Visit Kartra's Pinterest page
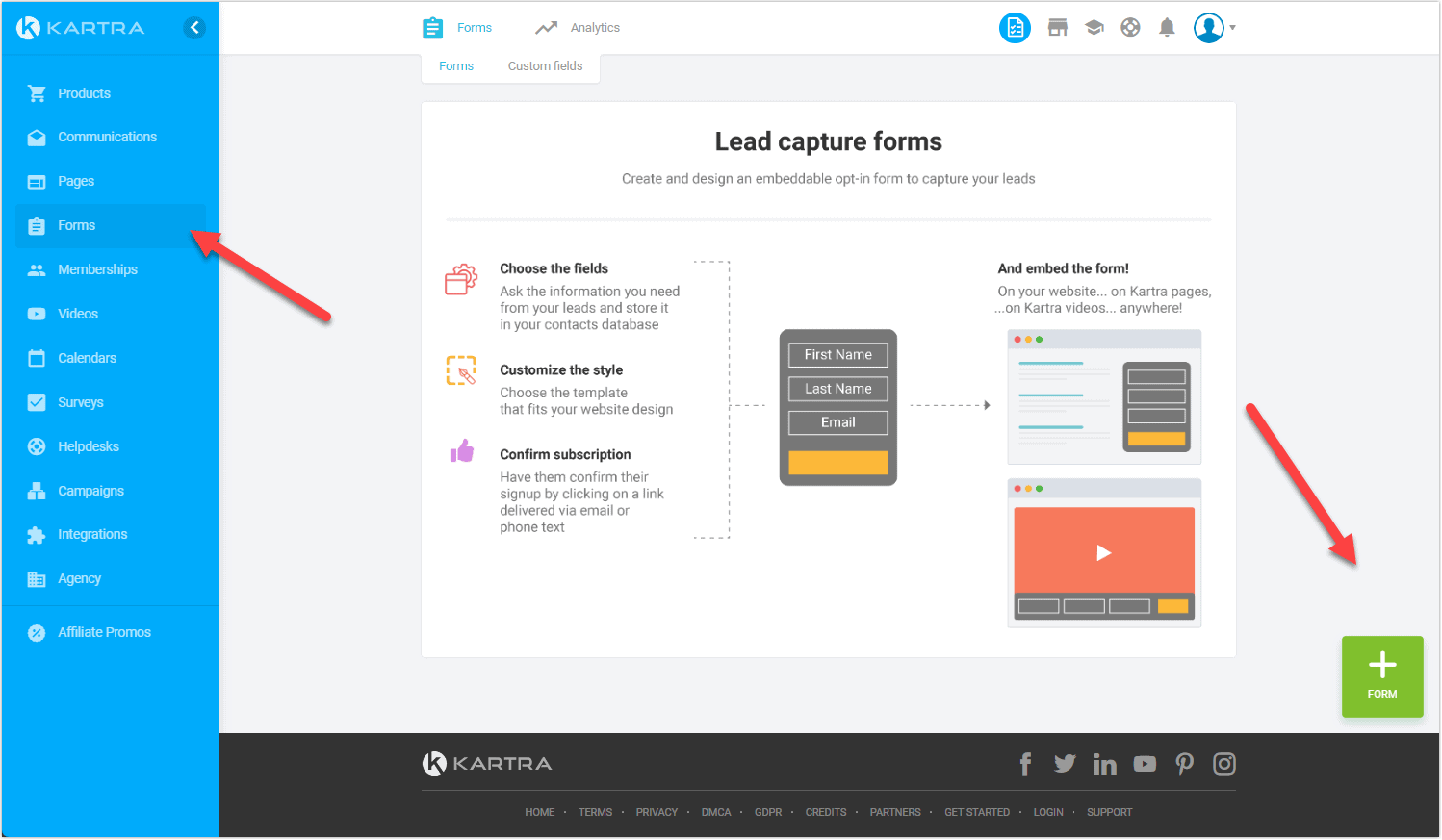Screen dimensions: 1442x840 (1185, 764)
